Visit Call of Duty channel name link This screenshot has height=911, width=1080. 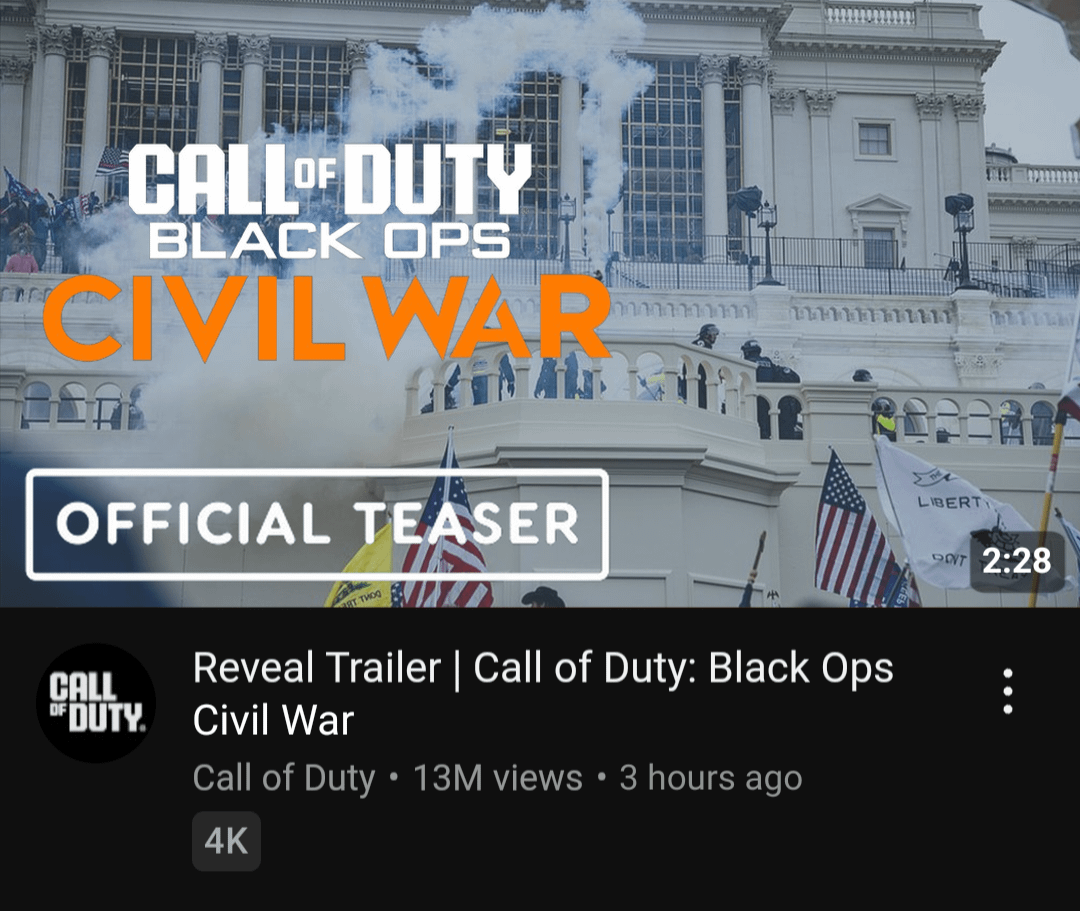[x=284, y=778]
